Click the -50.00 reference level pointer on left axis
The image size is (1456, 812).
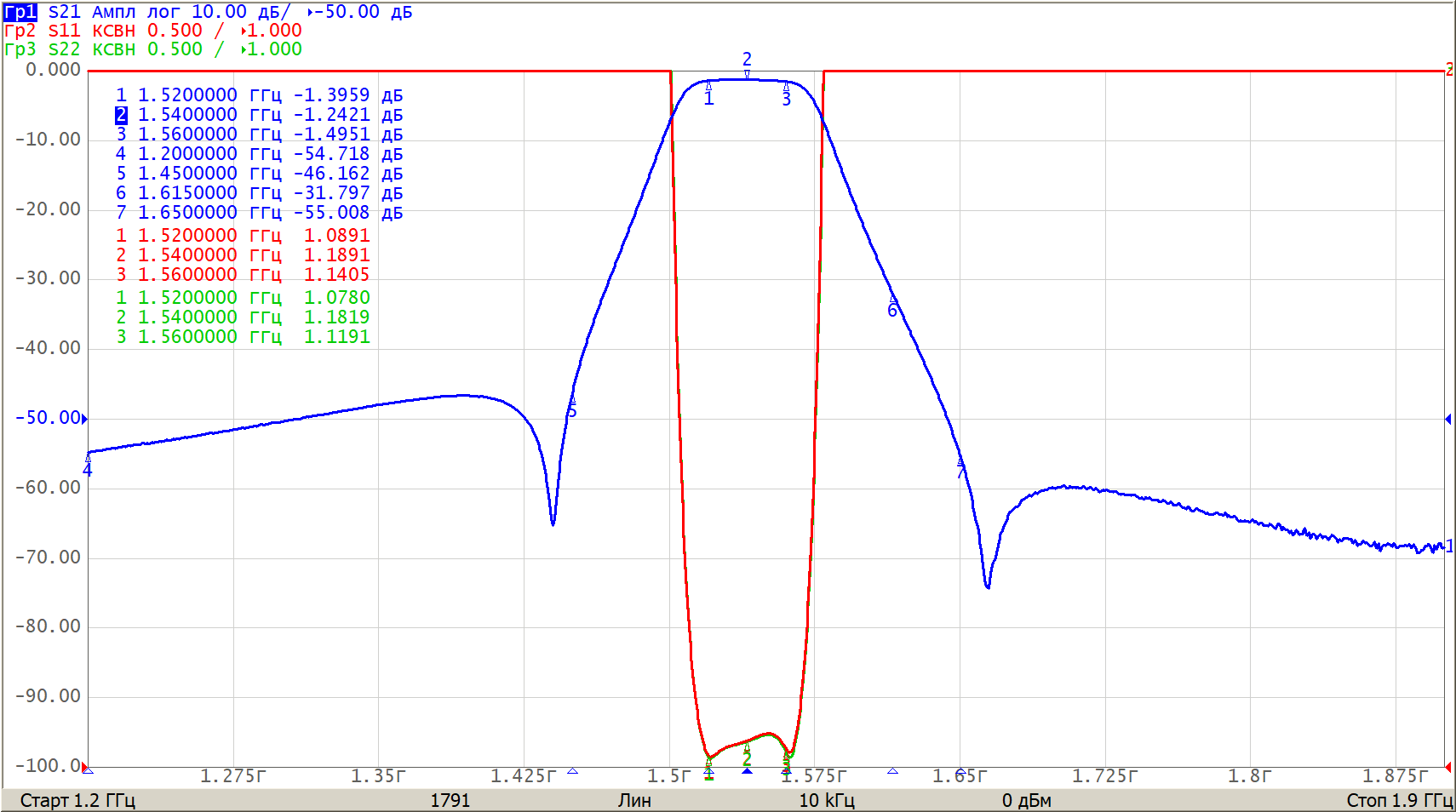(84, 418)
